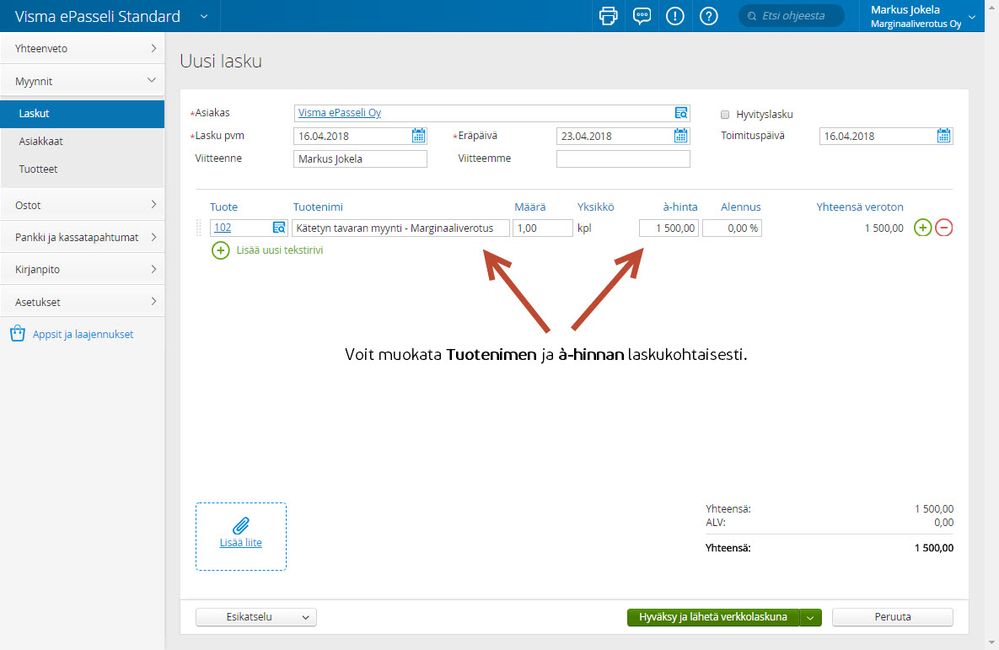Click shopping bag icon for Appsit ja laajennukset

18,333
